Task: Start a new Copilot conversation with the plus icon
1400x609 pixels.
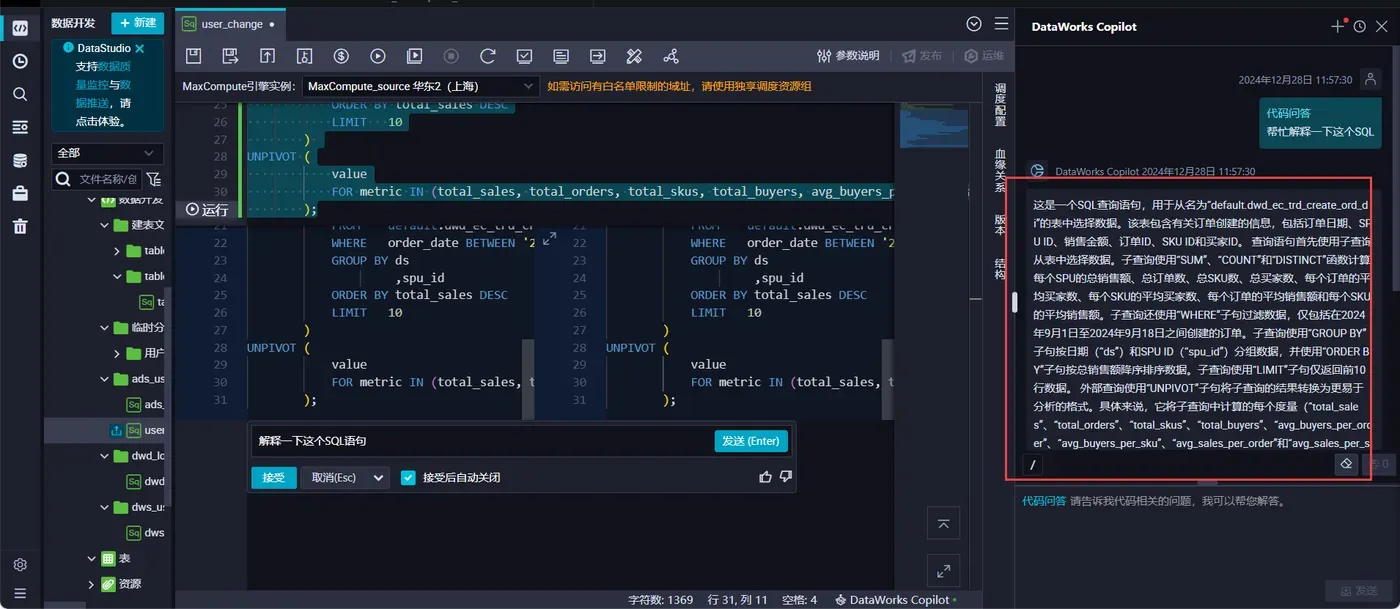Action: point(1338,27)
